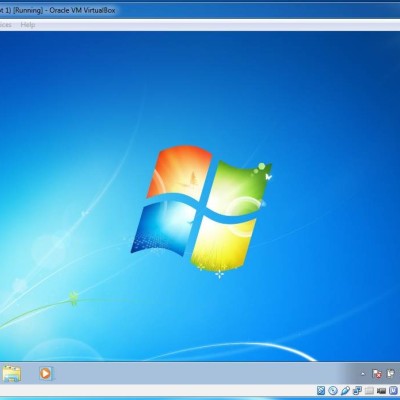400x400 pixels.
Task: Toggle the video capture camera icon
Action: tap(381, 391)
